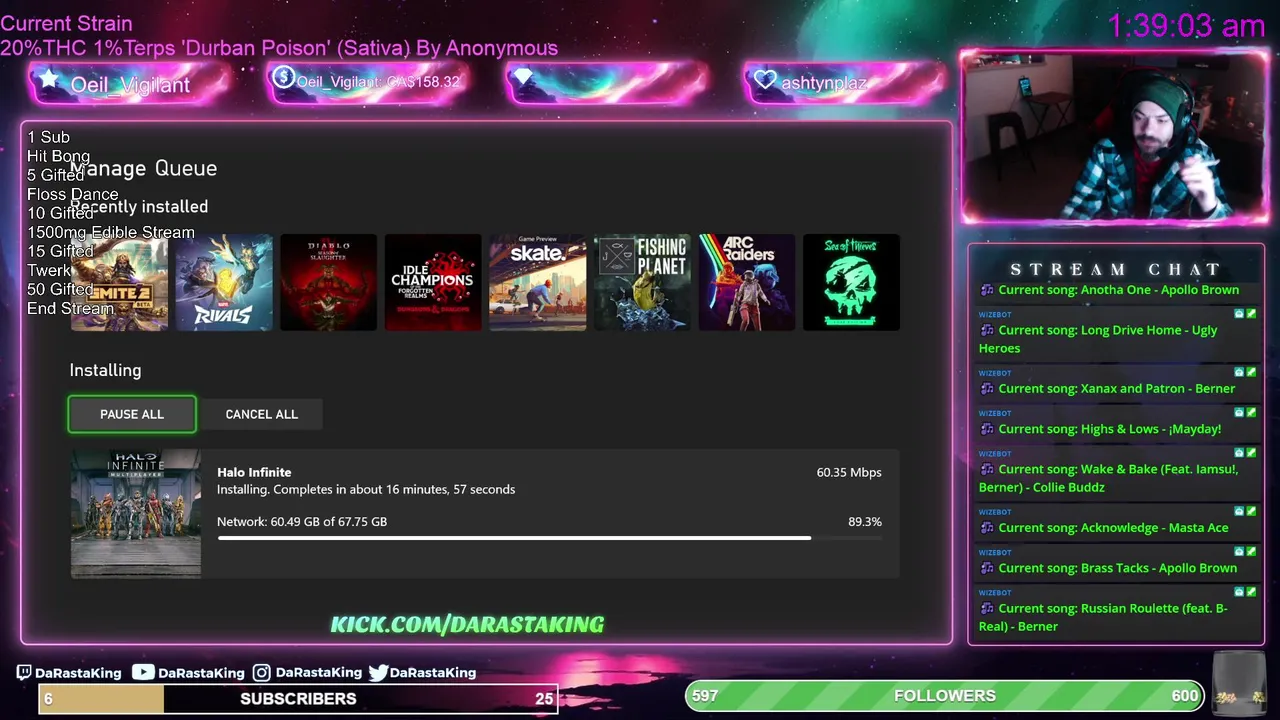Click the clock showing 1:39:03 am
The image size is (1280, 720).
coord(1186,26)
